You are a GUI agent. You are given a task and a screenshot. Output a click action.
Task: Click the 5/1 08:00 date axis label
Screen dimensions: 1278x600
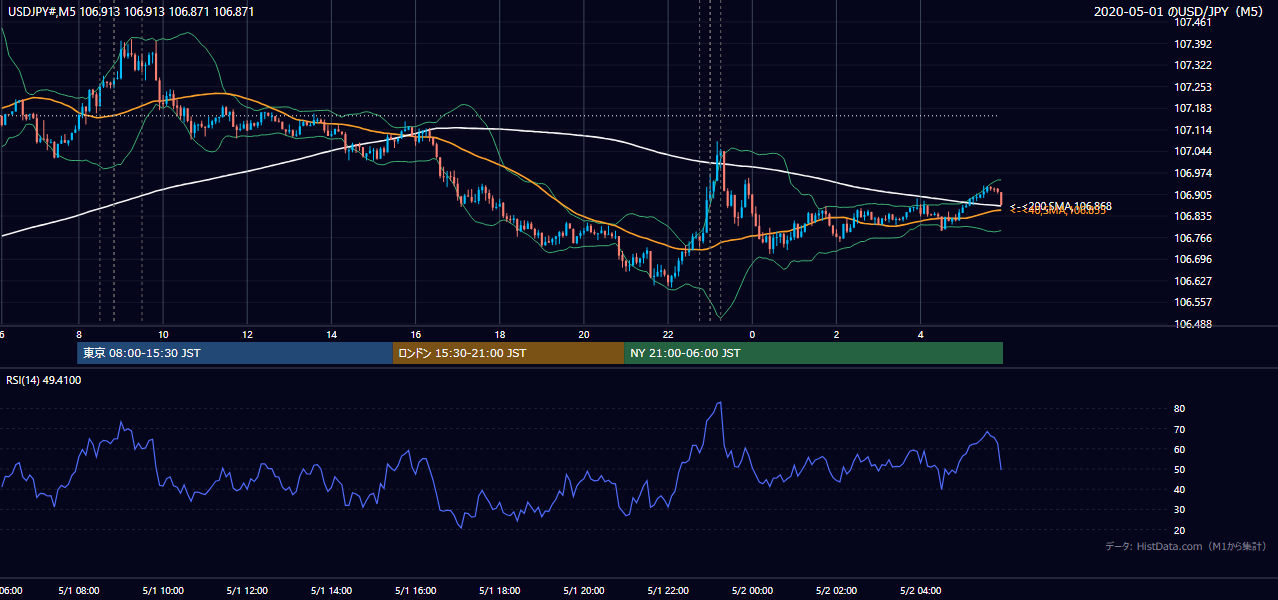[x=79, y=591]
